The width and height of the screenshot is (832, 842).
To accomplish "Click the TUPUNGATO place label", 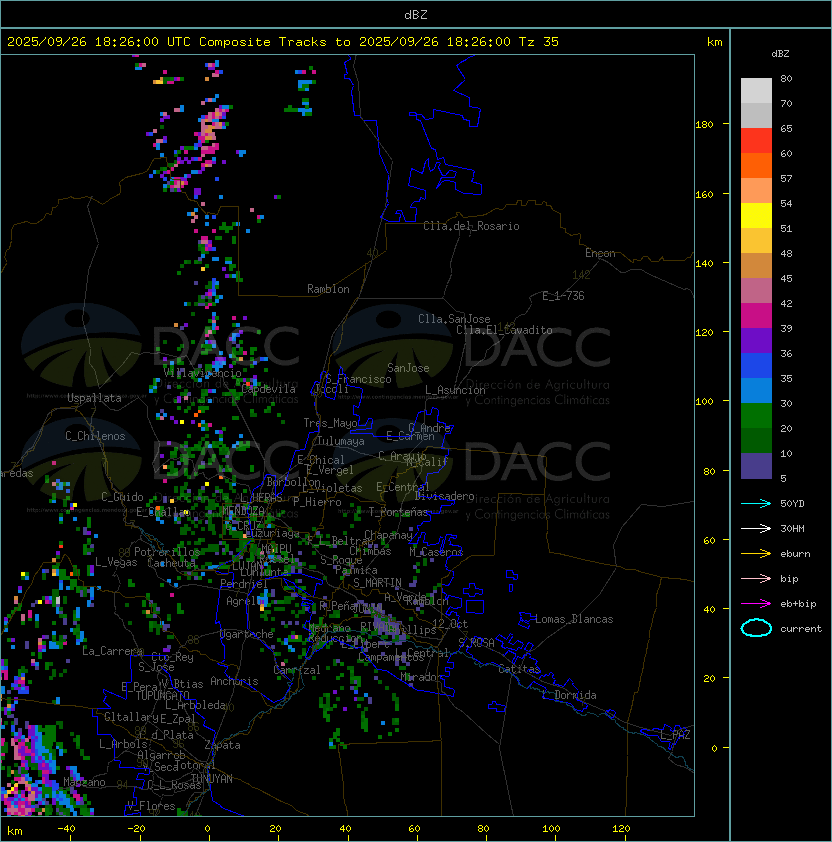I will click(162, 695).
